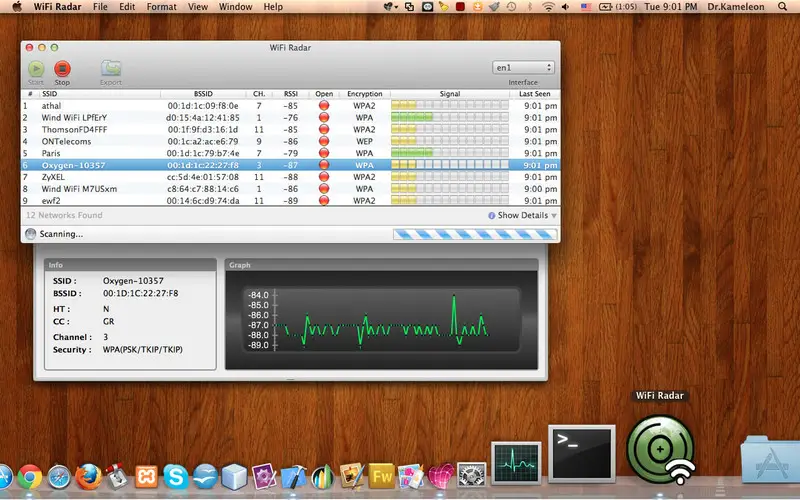Open Safari from the Dock

[x=59, y=478]
